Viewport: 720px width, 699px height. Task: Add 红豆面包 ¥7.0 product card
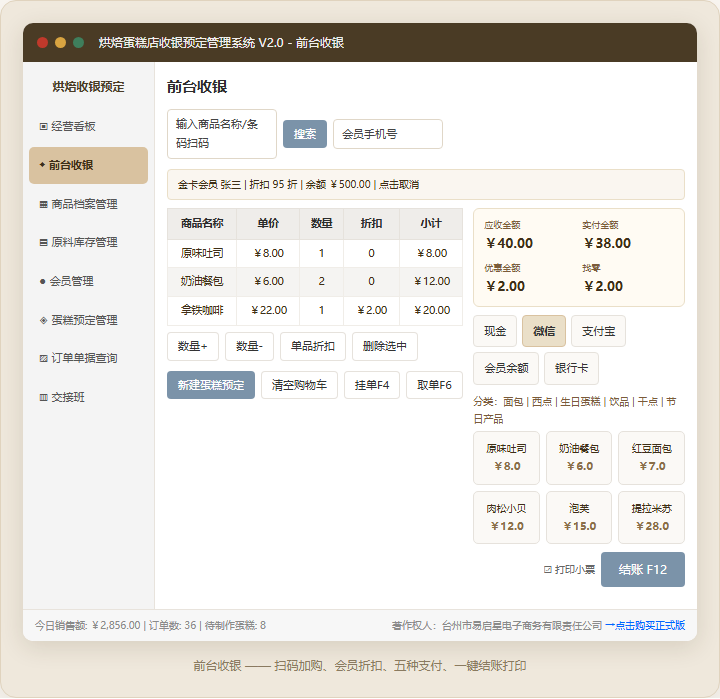coord(652,458)
